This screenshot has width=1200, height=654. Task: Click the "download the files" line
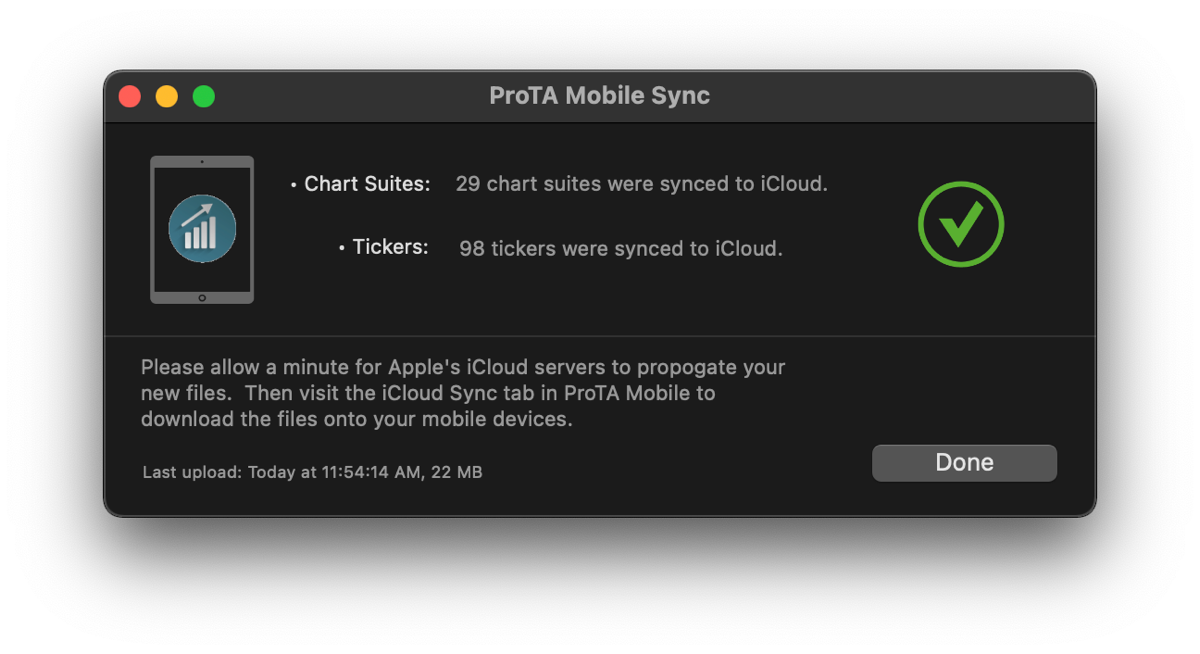point(356,419)
